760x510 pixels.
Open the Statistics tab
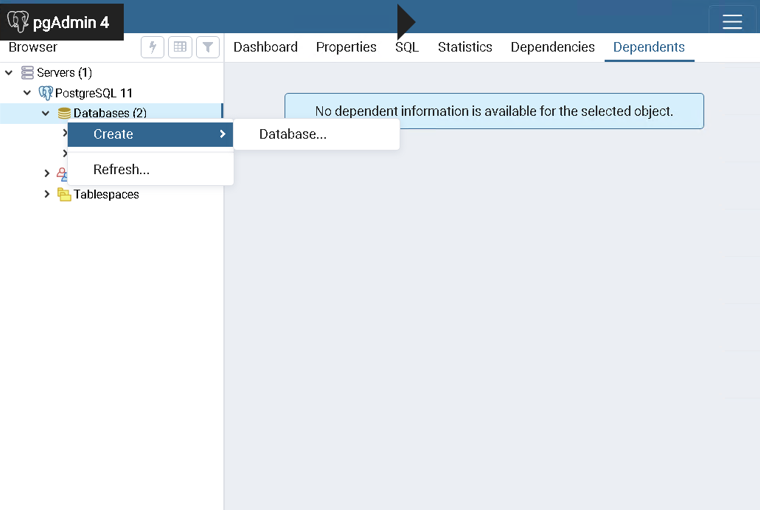pyautogui.click(x=465, y=47)
